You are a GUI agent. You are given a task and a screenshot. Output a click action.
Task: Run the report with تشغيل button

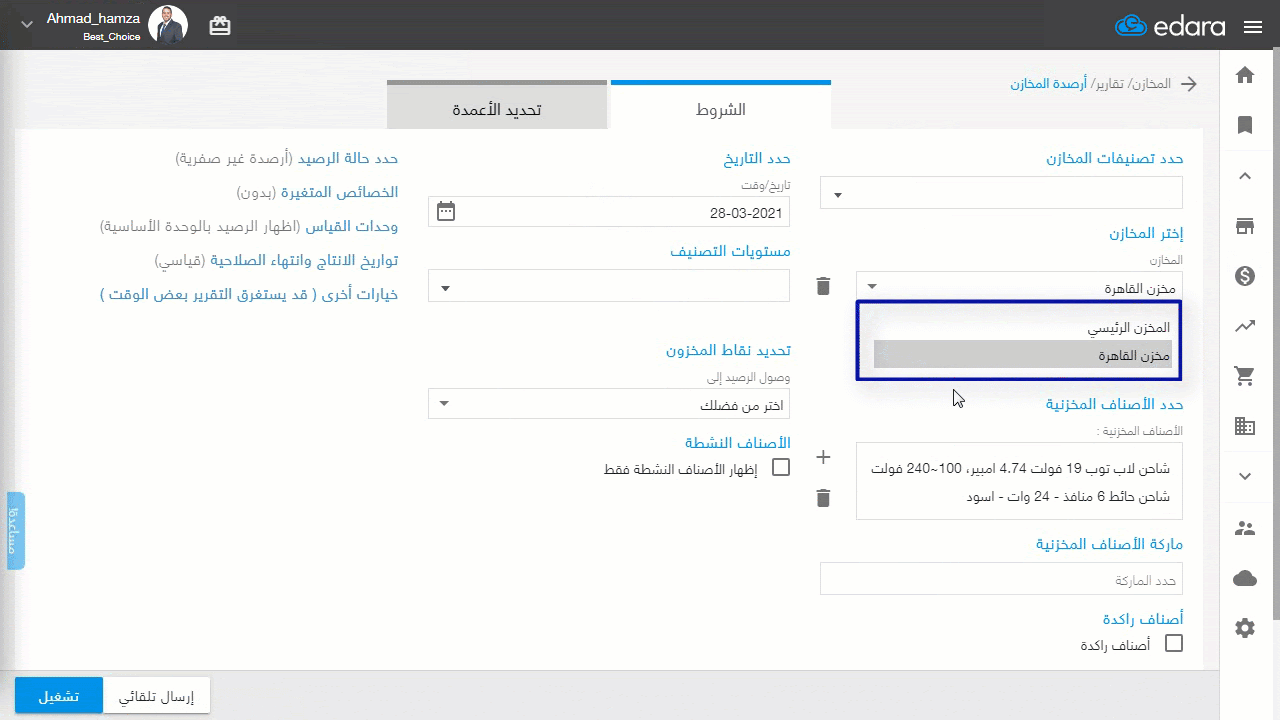coord(59,696)
